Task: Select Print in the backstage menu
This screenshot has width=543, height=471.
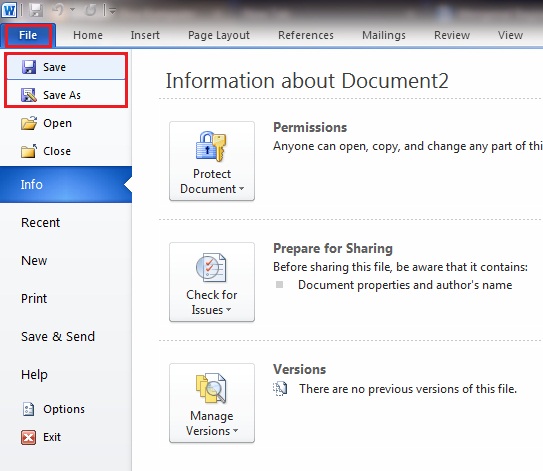Action: pos(34,299)
